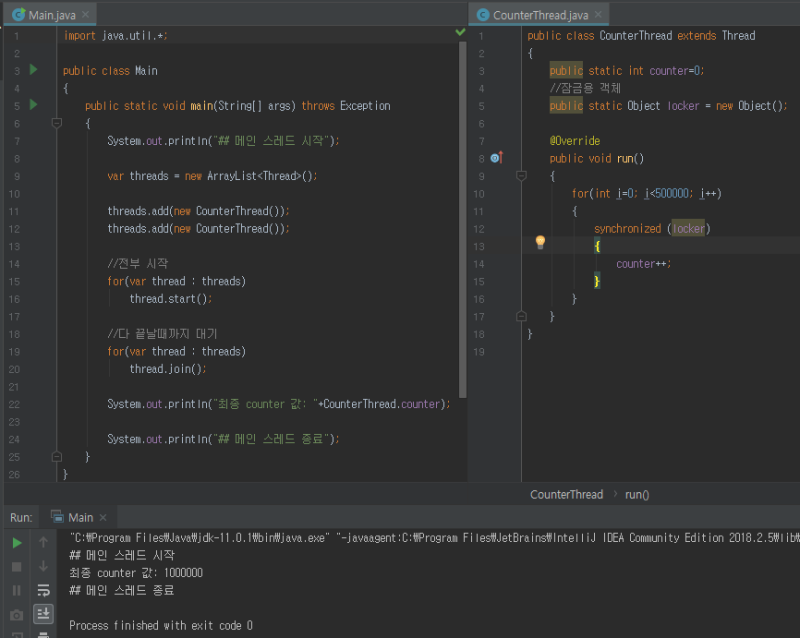
Task: Collapse the run method fold marker at line 9
Action: [521, 175]
